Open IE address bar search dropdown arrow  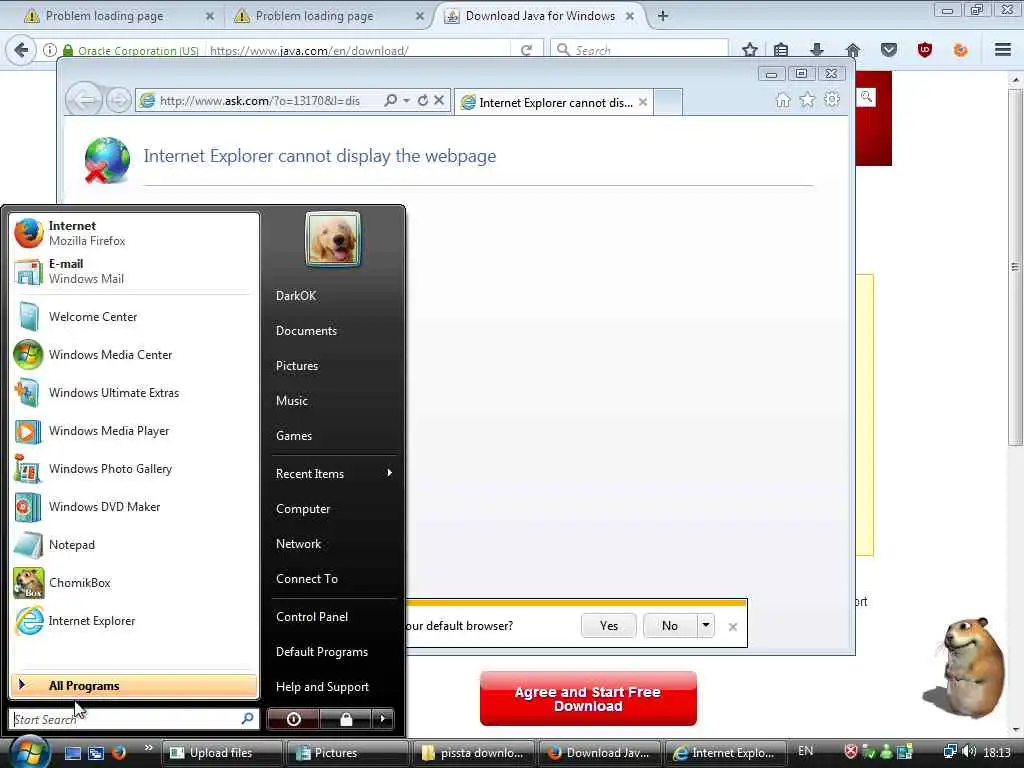(x=407, y=101)
